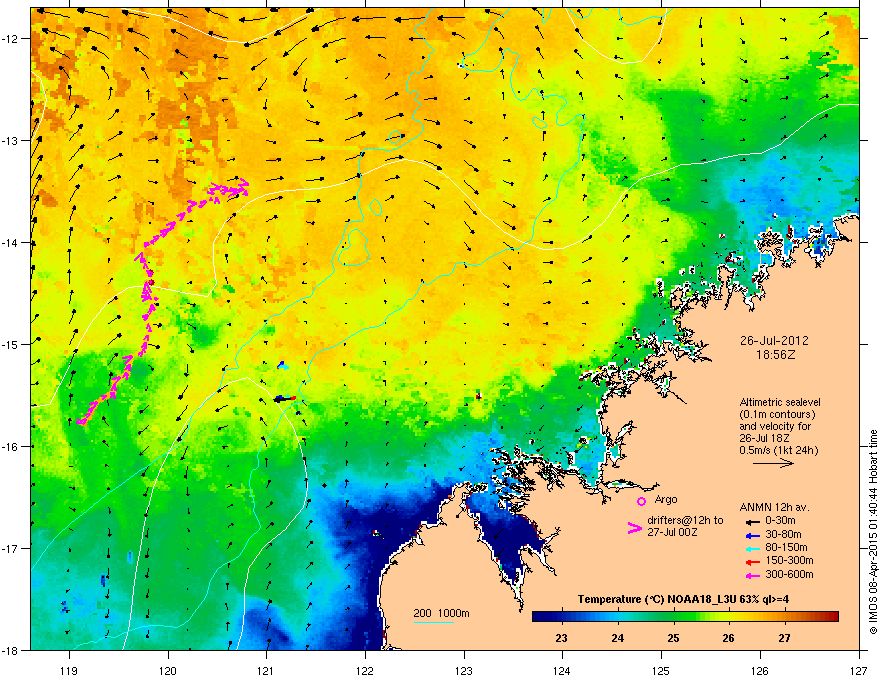Click the colorbar tick label 25
Viewport: 880px width, 680px height.
673,638
